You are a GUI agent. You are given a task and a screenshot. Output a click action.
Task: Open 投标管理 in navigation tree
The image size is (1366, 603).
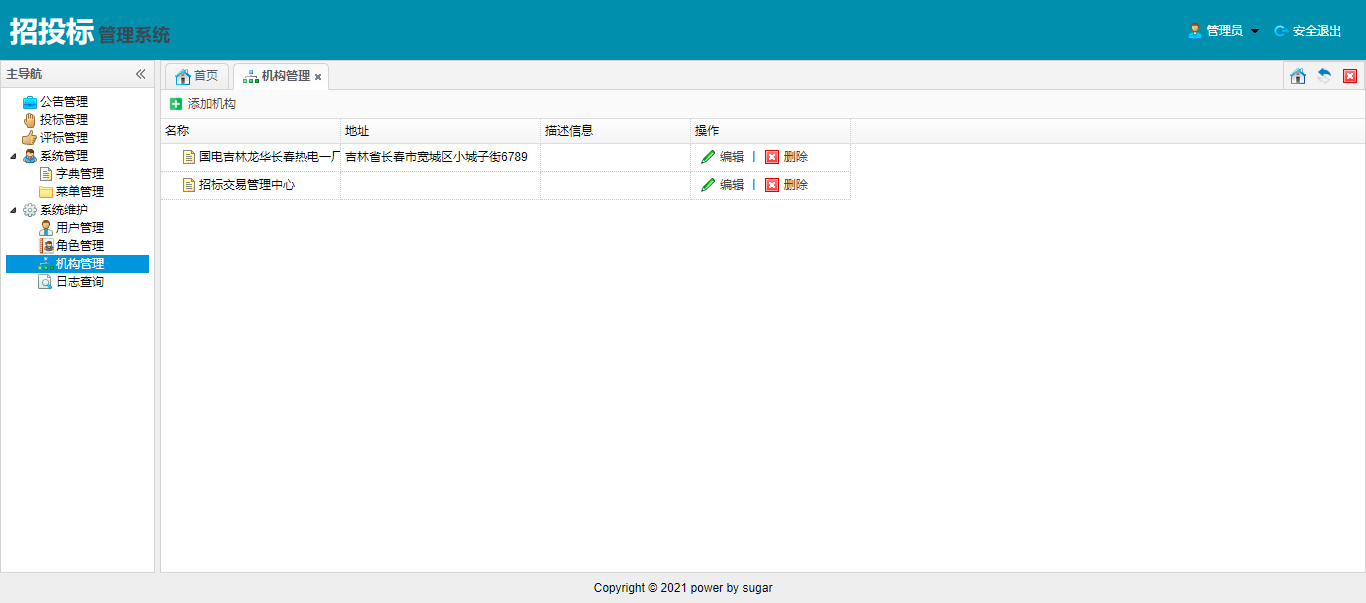click(64, 120)
